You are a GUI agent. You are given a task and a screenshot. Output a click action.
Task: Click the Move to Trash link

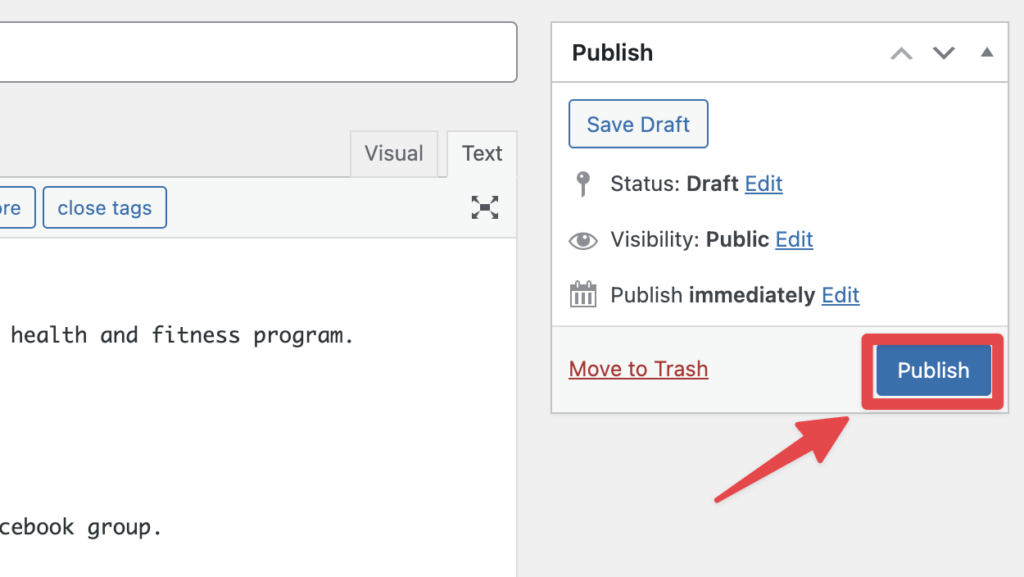click(638, 369)
